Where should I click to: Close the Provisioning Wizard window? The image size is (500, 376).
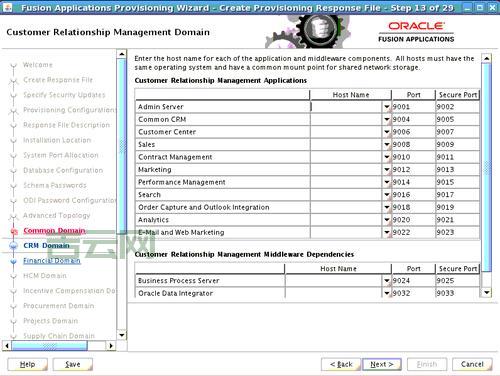click(x=492, y=7)
